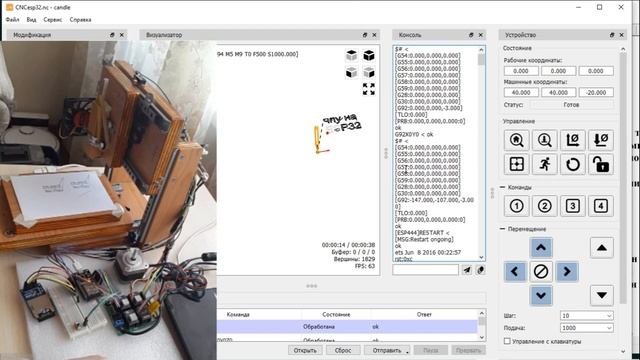Click the unlock padlock icon
The image size is (640, 360).
601,164
